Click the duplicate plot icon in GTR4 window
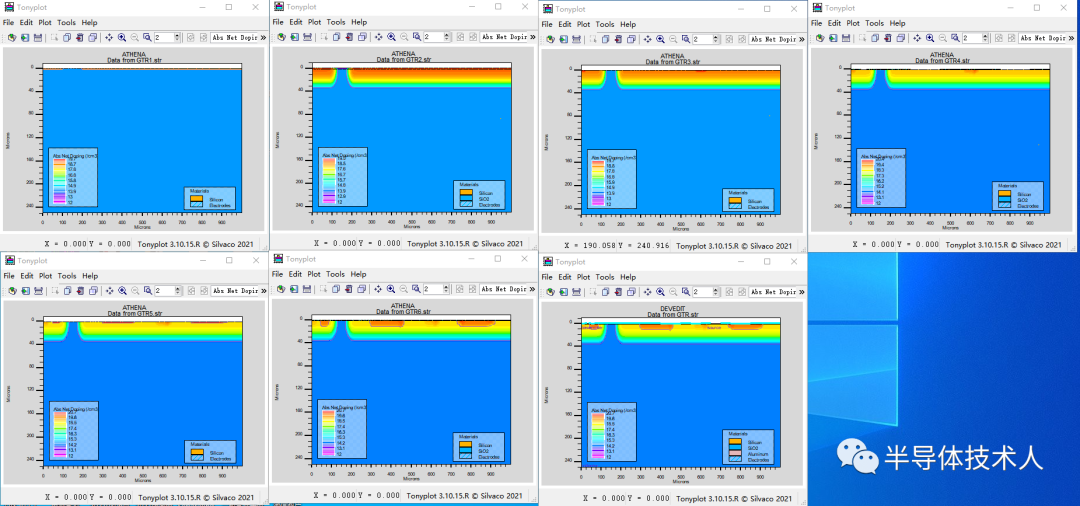 click(875, 38)
